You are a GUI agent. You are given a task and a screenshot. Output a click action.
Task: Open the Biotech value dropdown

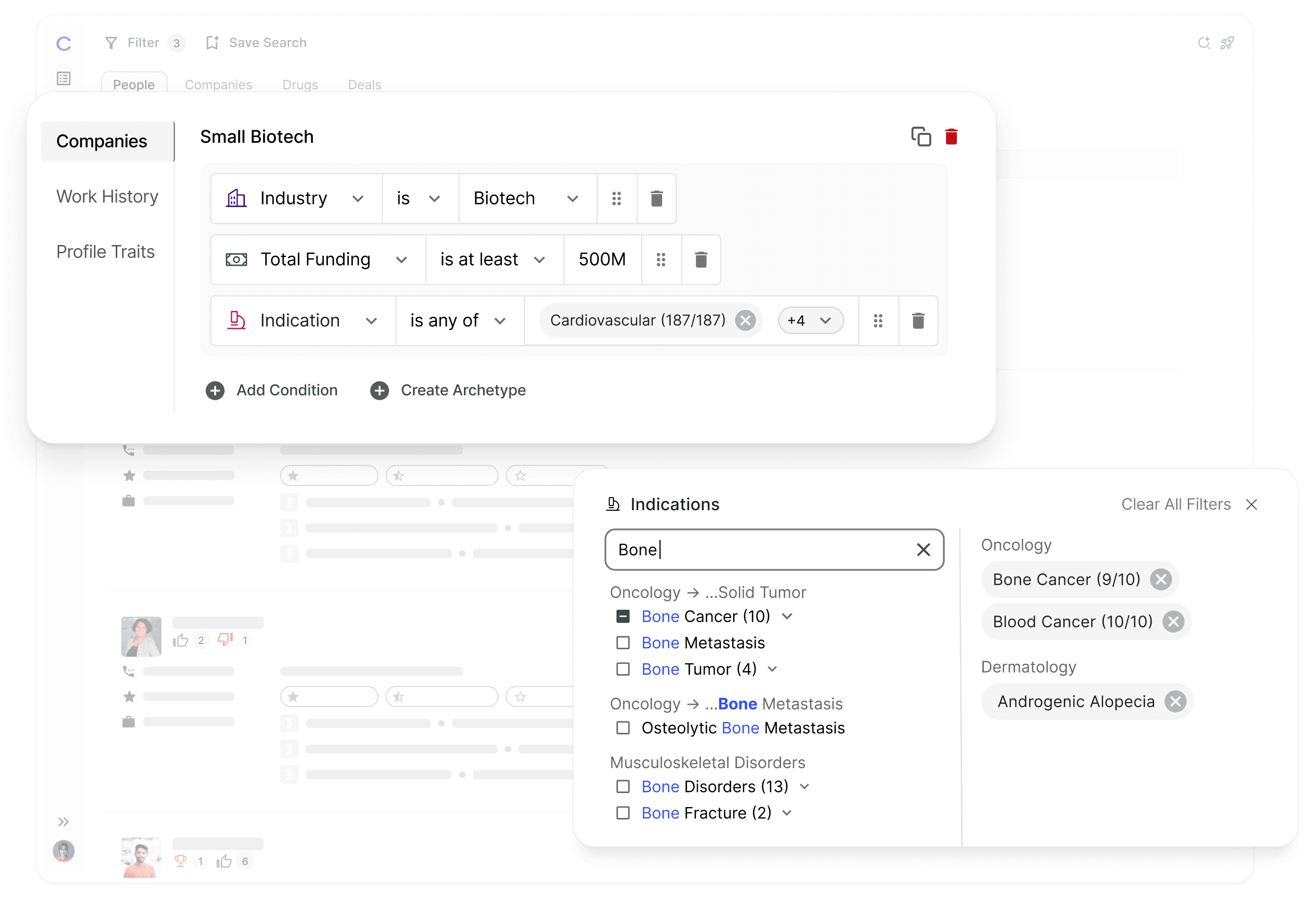526,198
